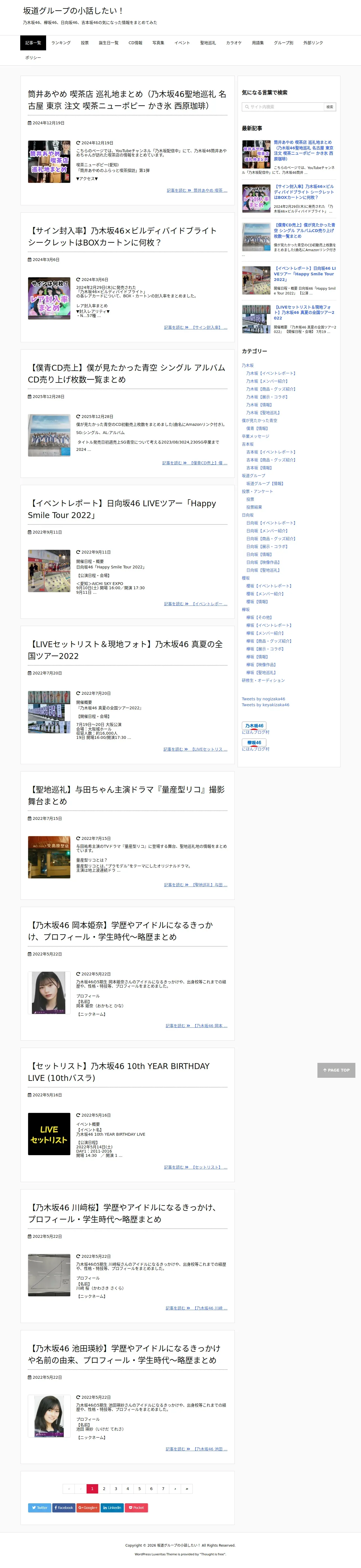The width and height of the screenshot is (361, 1568).
Task: Click the 乃木坂46 にほんブログ村 banner
Action: (254, 726)
